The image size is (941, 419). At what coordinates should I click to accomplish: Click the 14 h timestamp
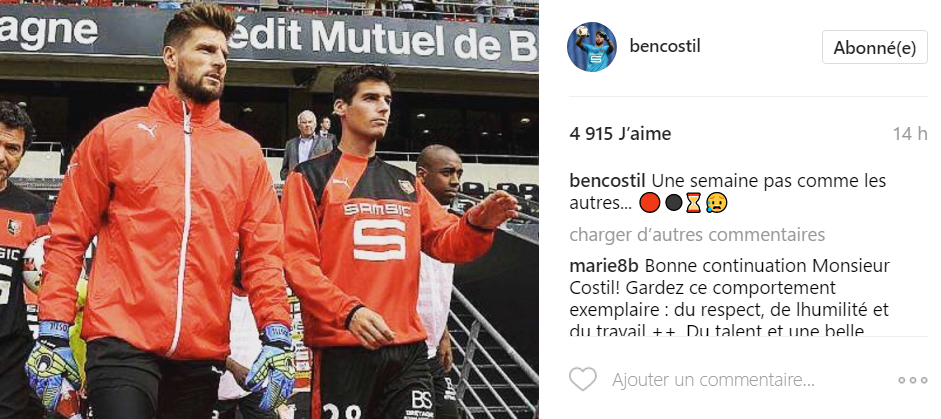[x=910, y=134]
